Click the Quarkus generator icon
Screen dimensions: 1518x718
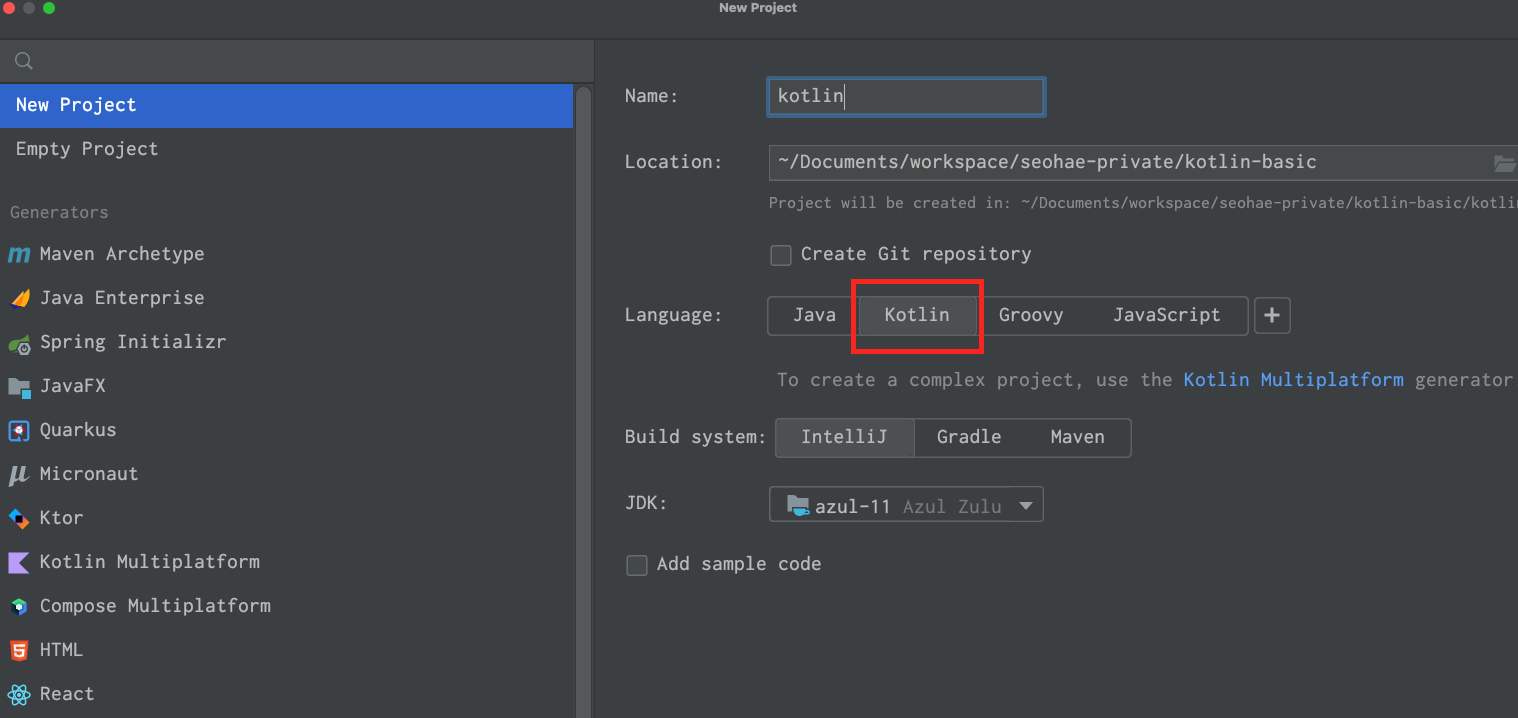(19, 431)
